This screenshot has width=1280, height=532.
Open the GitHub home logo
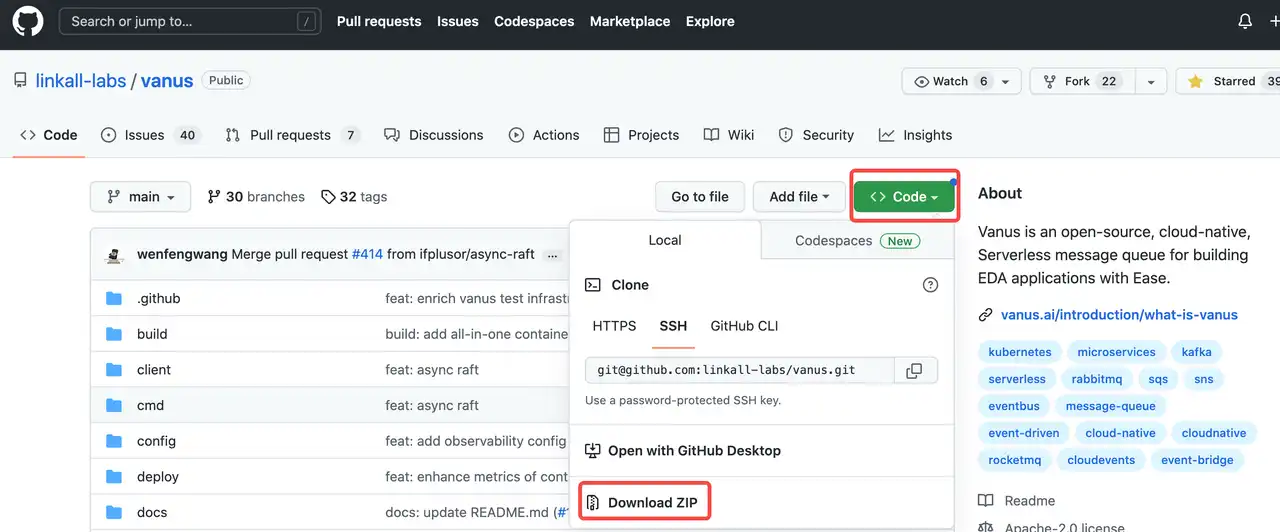click(x=27, y=21)
